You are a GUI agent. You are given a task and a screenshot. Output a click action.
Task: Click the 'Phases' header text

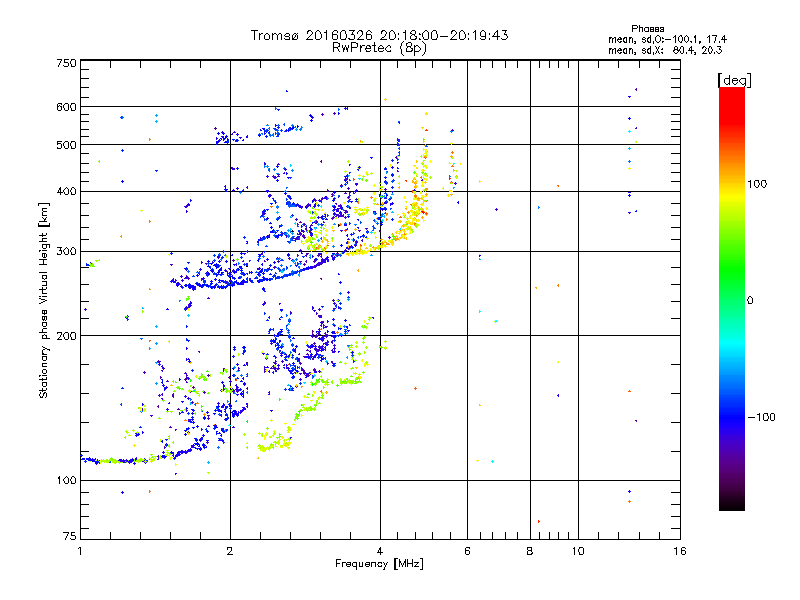[647, 29]
